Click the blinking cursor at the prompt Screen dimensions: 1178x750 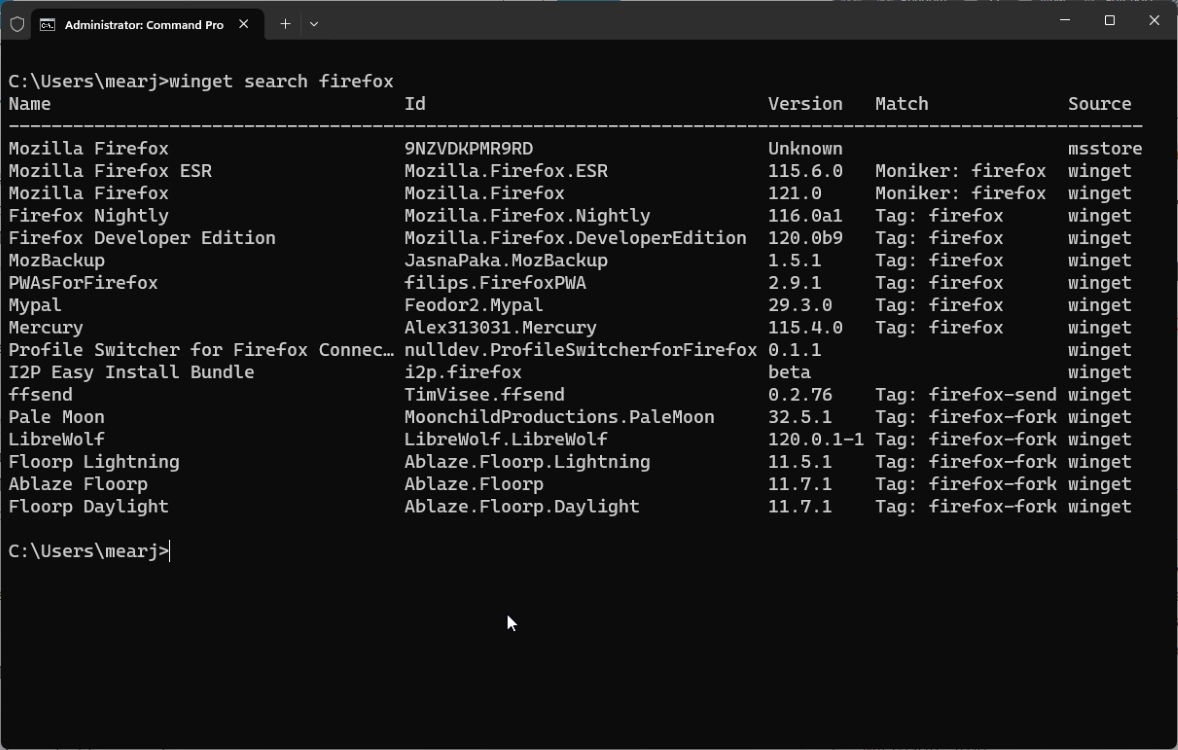coord(170,551)
